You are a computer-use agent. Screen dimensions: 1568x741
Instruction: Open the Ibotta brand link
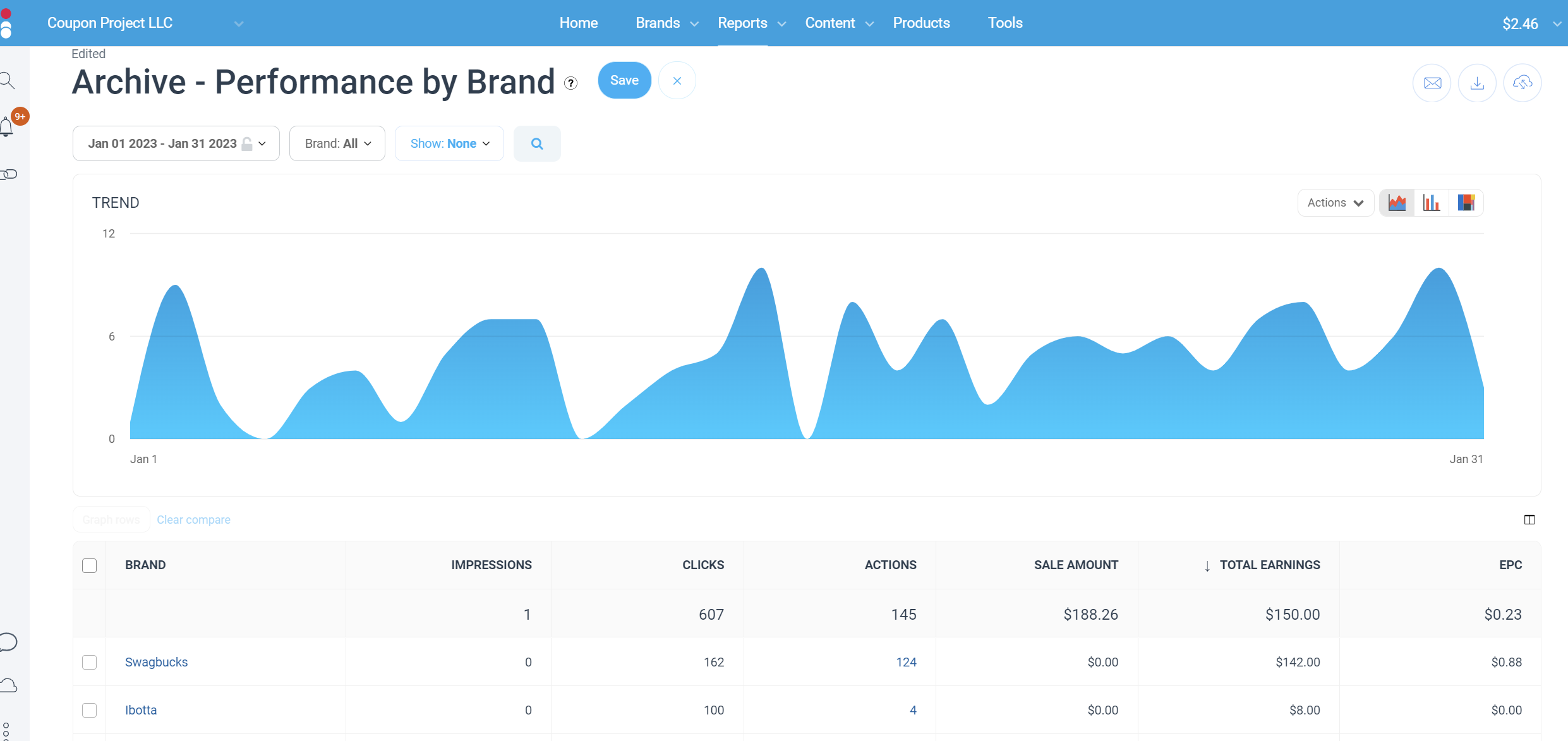point(141,710)
